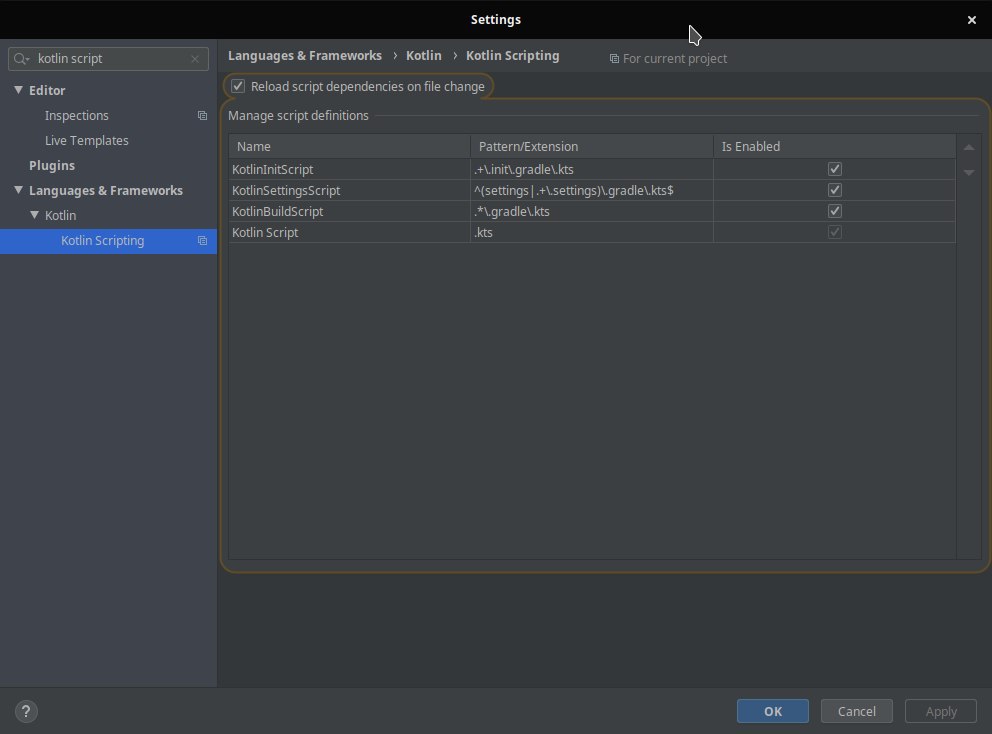Collapse the Languages & Frameworks tree node
This screenshot has height=734, width=992.
pos(18,190)
